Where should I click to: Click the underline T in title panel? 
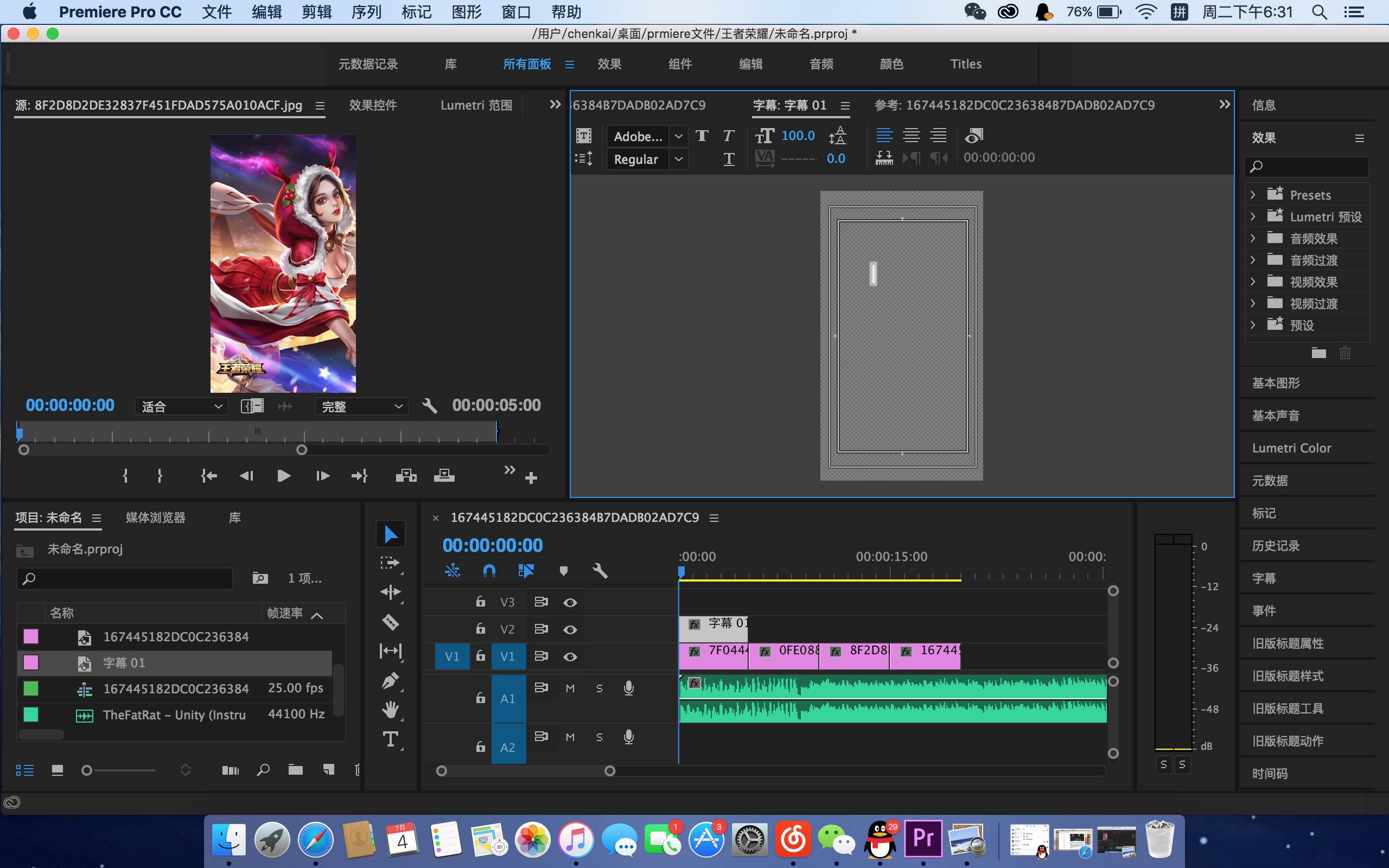point(728,159)
